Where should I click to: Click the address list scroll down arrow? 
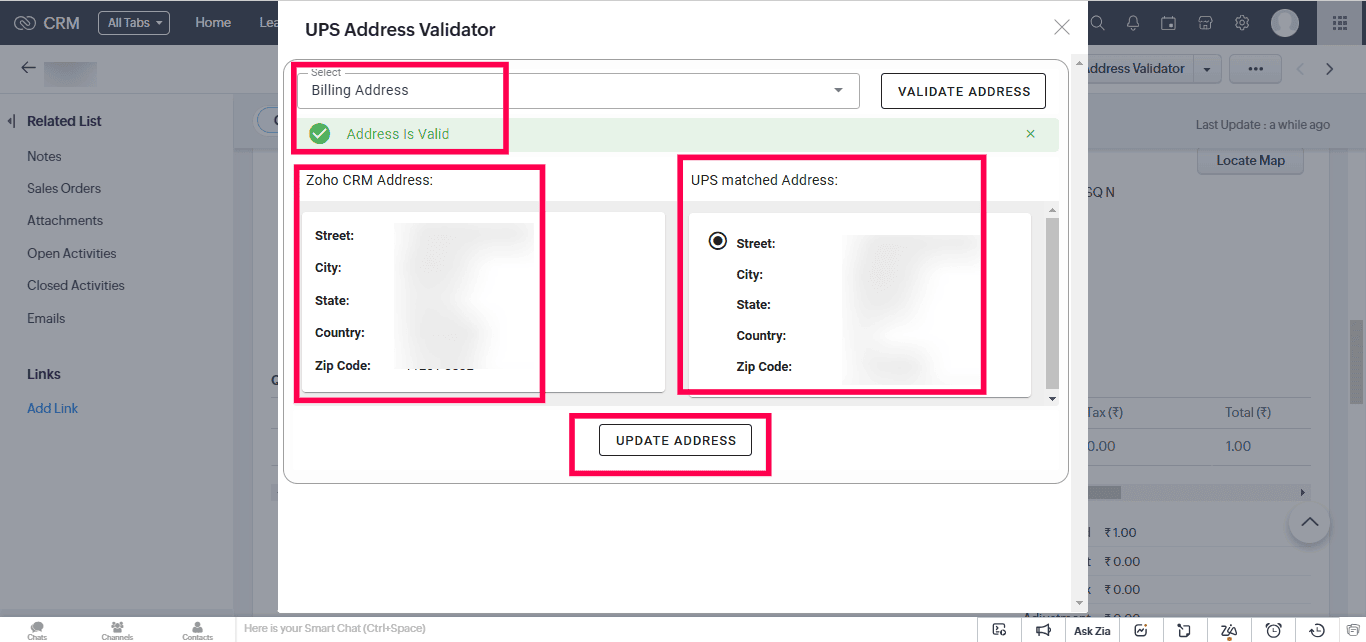[x=1052, y=398]
